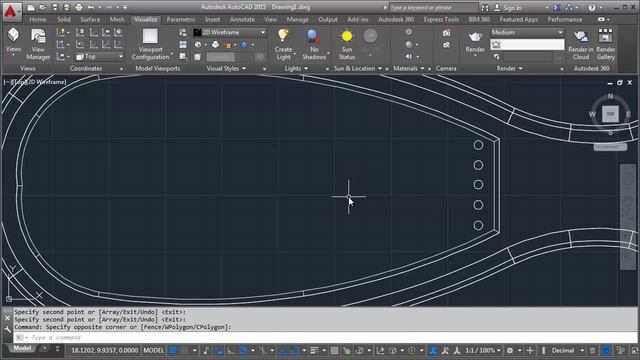This screenshot has width=640, height=360.
Task: Click the workspace switching gear icon
Action: point(510,350)
